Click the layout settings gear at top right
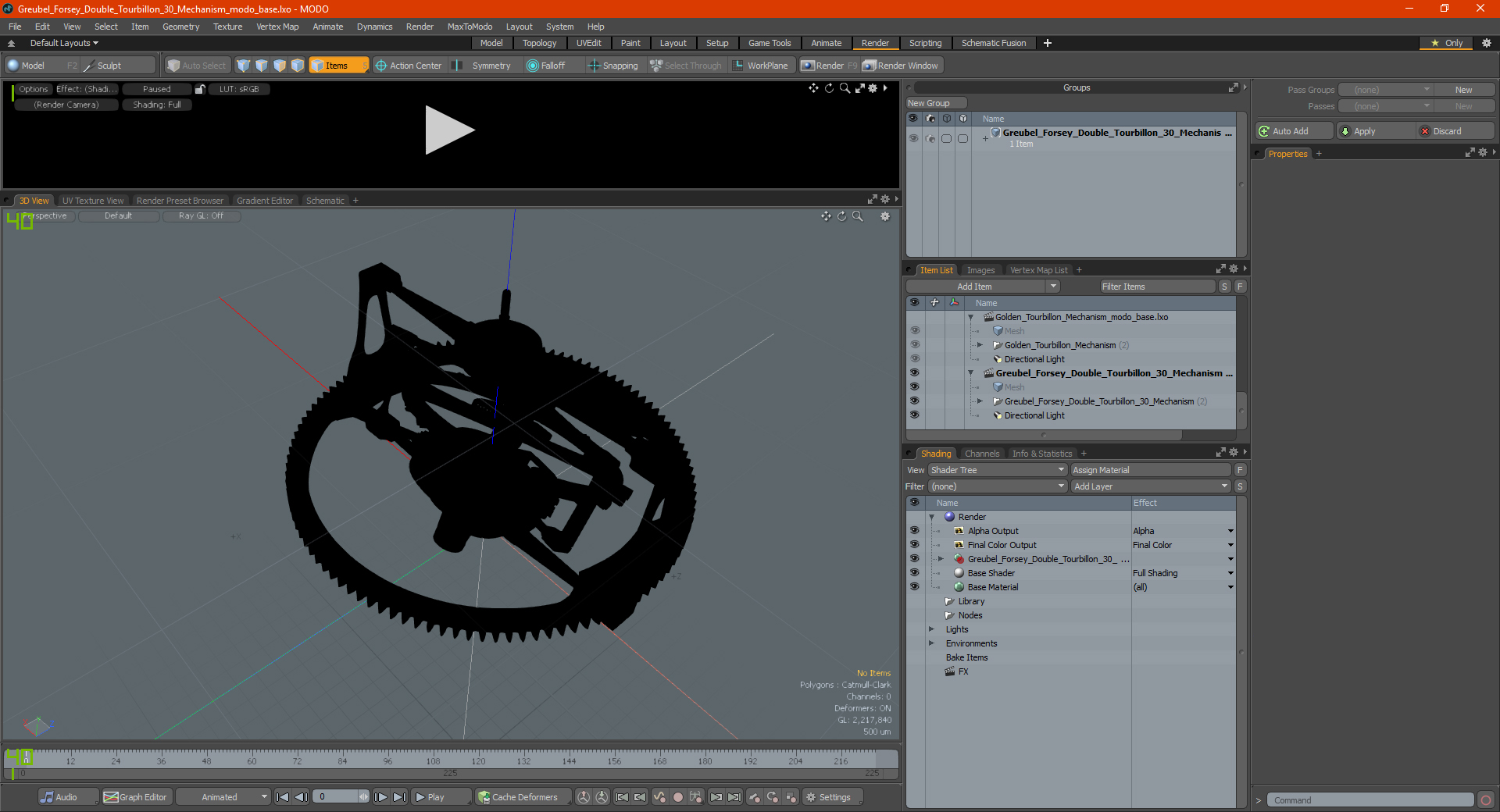1500x812 pixels. [x=1487, y=43]
